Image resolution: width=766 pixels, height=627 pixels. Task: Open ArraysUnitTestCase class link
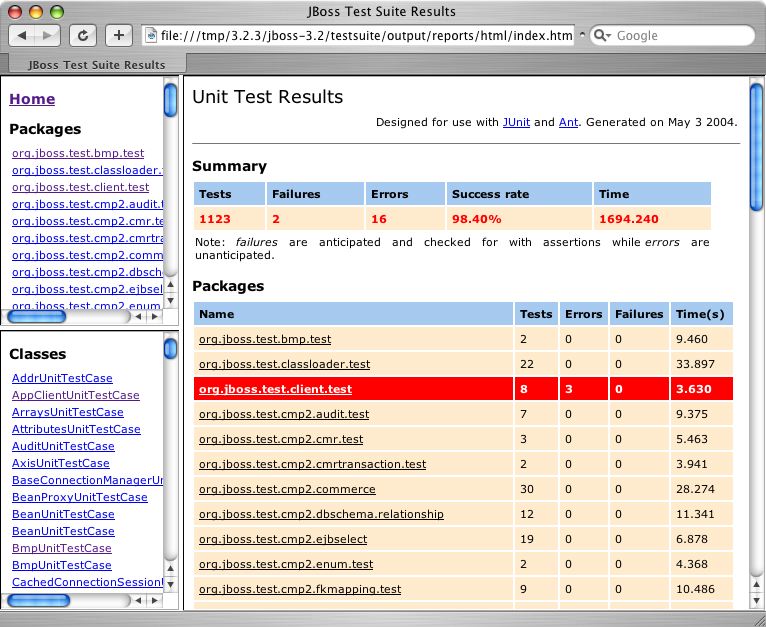[68, 412]
